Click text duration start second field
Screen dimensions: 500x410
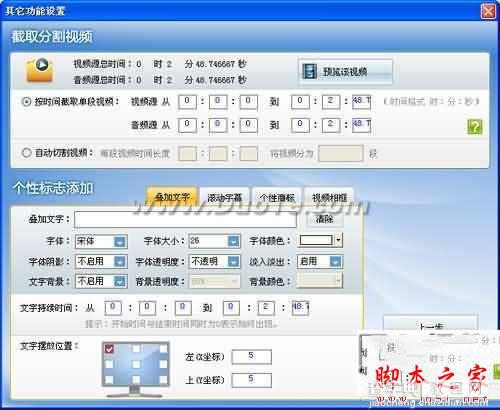point(183,308)
